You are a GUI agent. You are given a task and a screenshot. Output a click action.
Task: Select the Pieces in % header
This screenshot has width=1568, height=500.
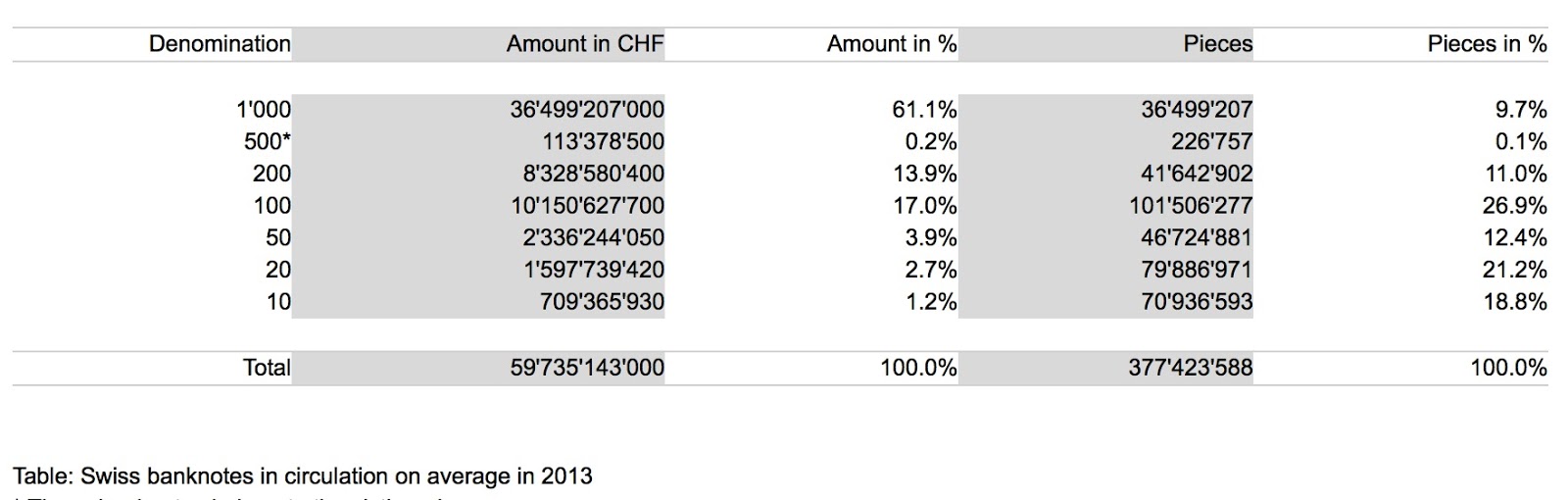point(1488,44)
